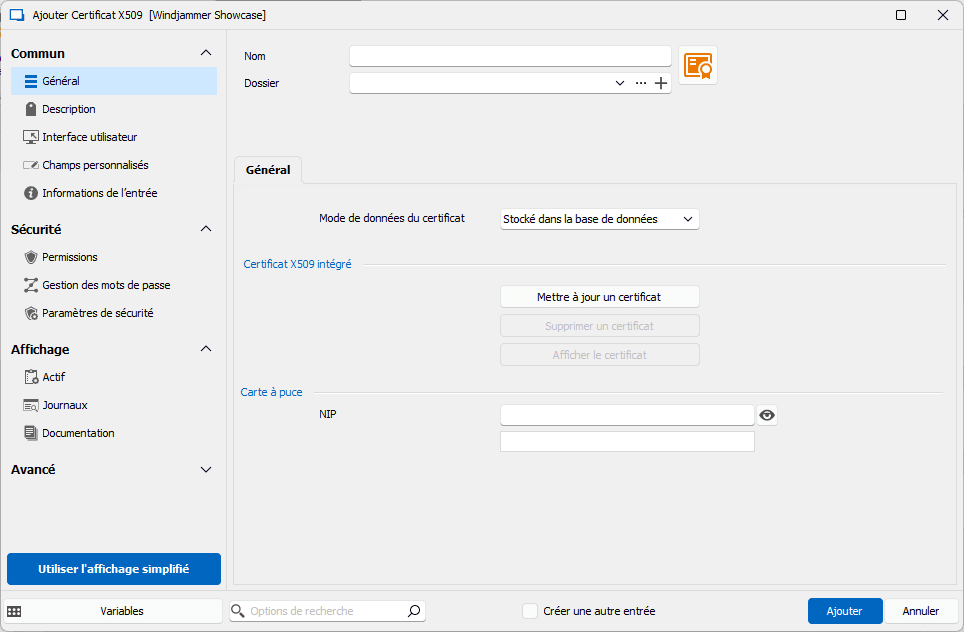This screenshot has height=632, width=964.
Task: Click the + icon to add a new folder
Action: tap(660, 83)
